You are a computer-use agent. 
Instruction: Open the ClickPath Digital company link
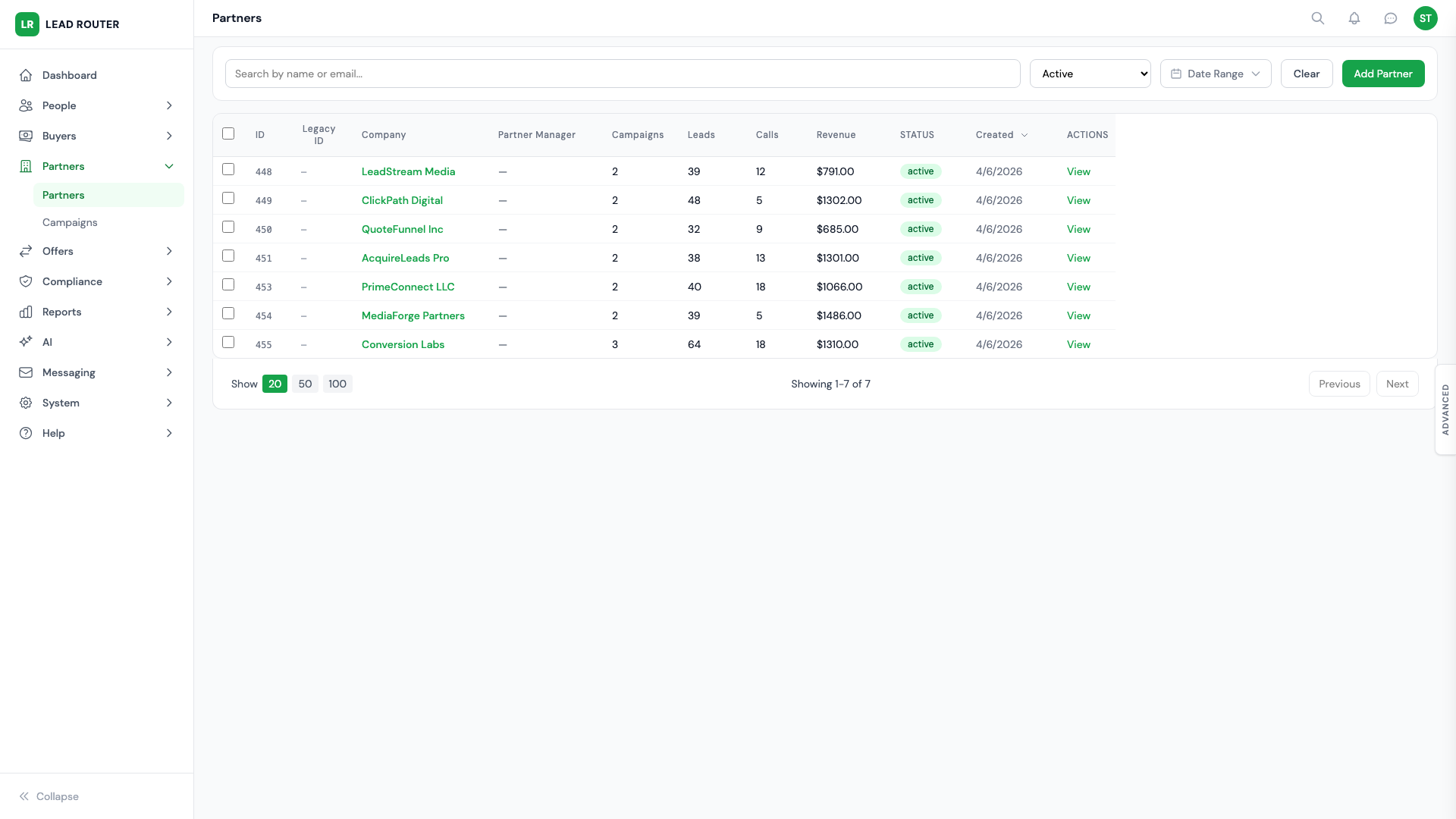[x=402, y=200]
